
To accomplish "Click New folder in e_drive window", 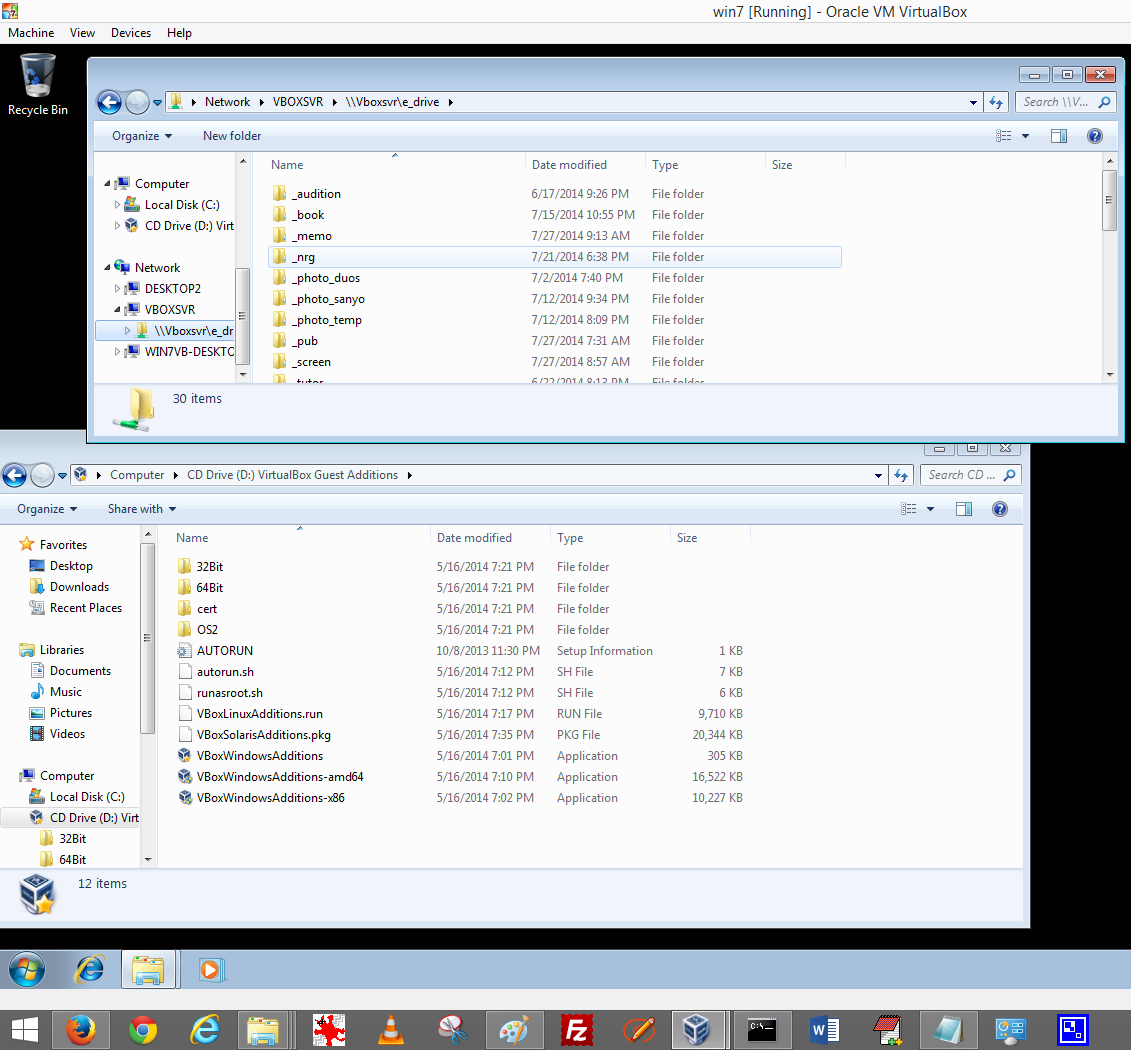I will click(x=232, y=136).
